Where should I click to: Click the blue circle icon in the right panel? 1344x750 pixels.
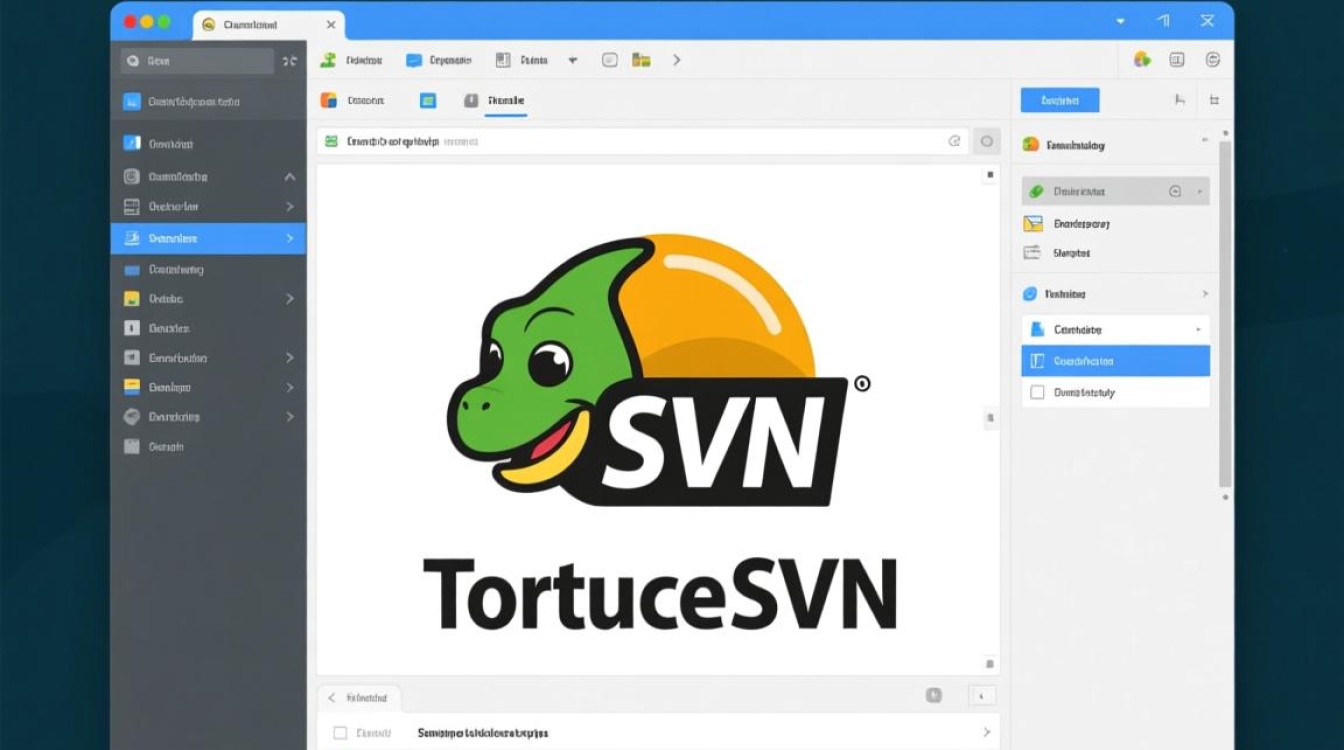pyautogui.click(x=1031, y=294)
